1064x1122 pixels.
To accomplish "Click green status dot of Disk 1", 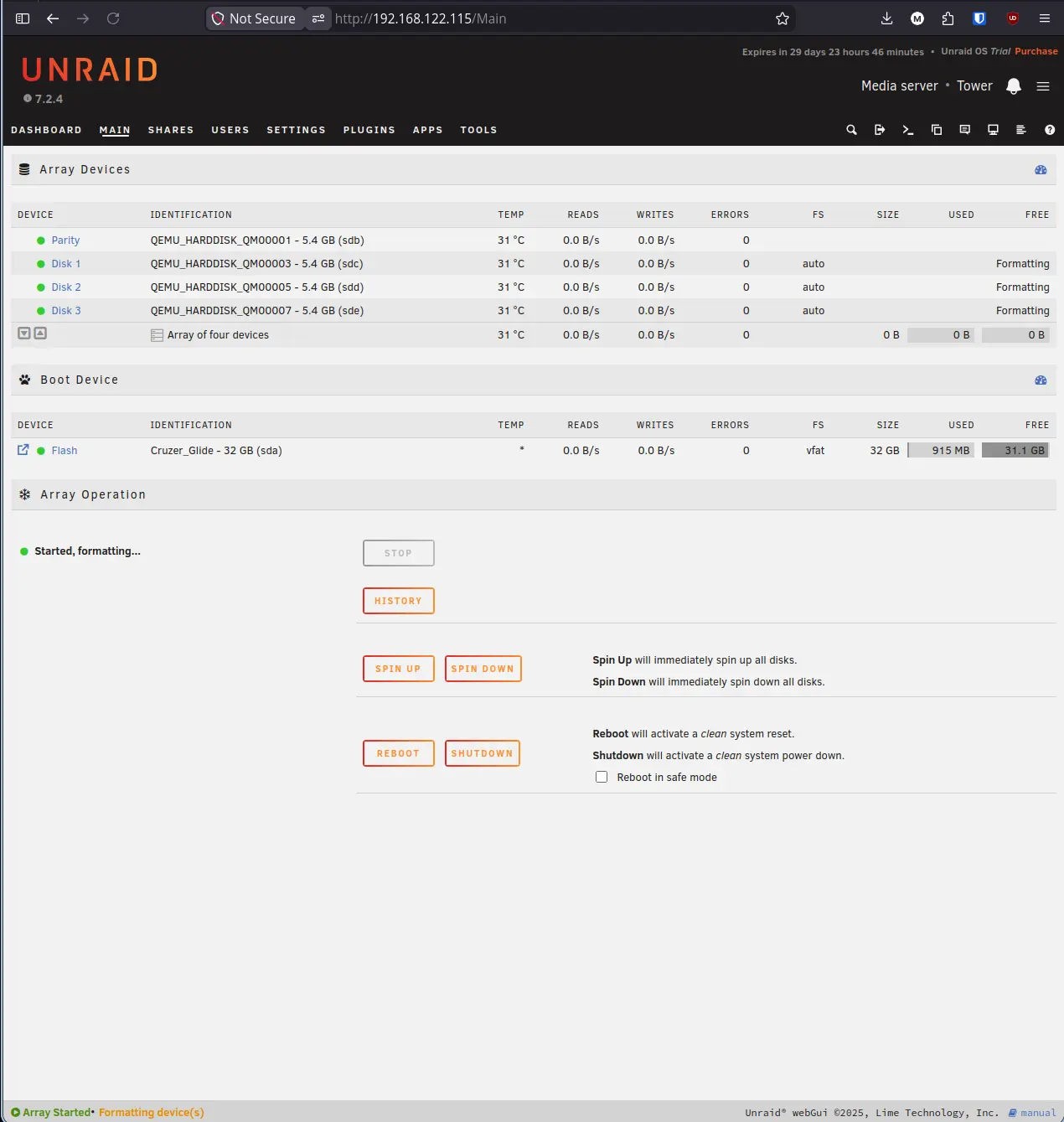I will (x=40, y=264).
